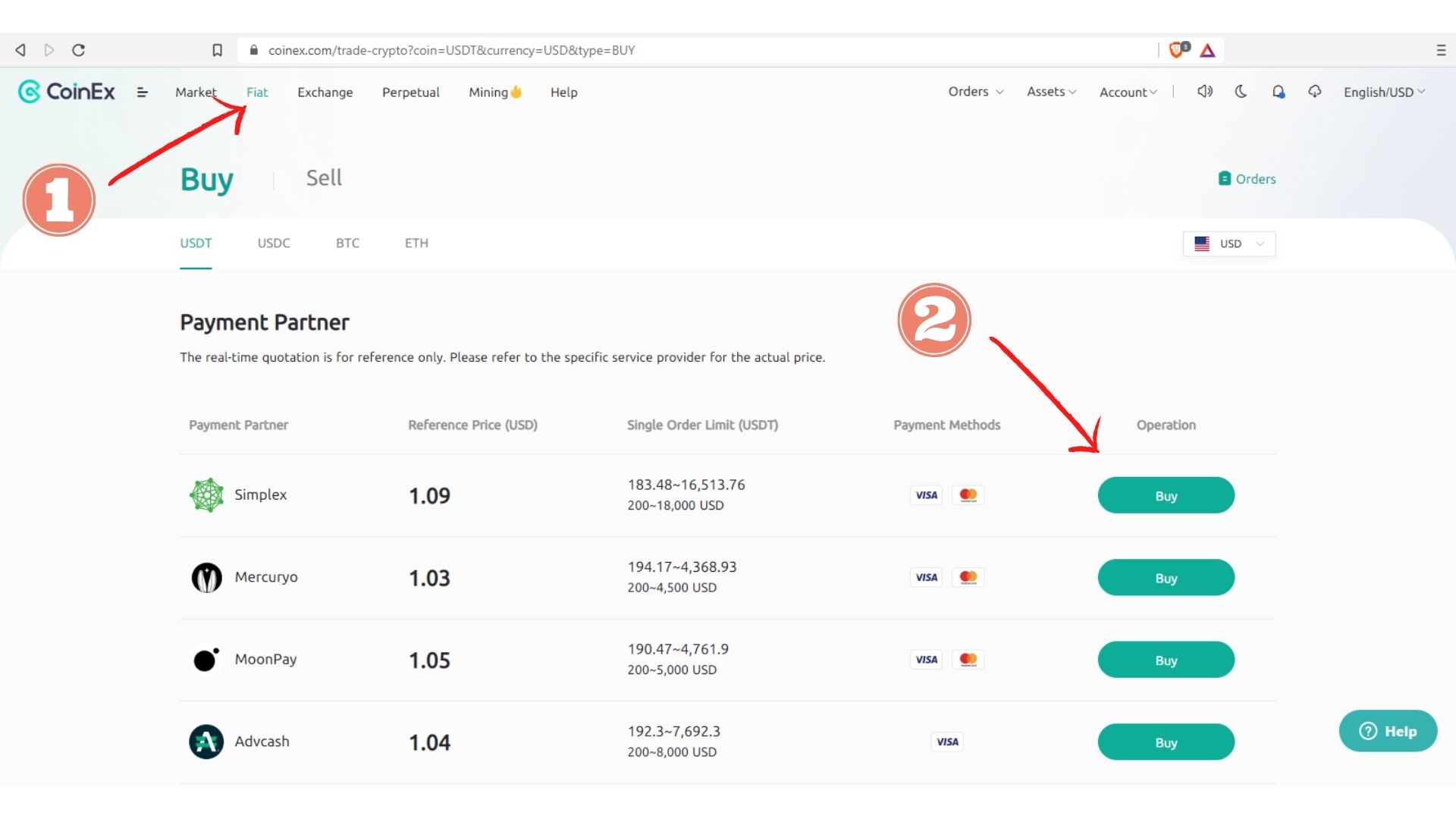Click the Advcash reference price 1.04
The height and width of the screenshot is (819, 1456).
(430, 742)
